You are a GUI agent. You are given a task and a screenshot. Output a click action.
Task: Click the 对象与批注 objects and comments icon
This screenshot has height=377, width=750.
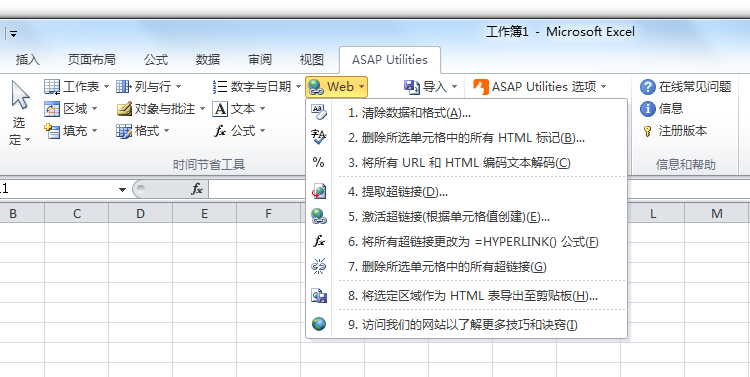124,109
